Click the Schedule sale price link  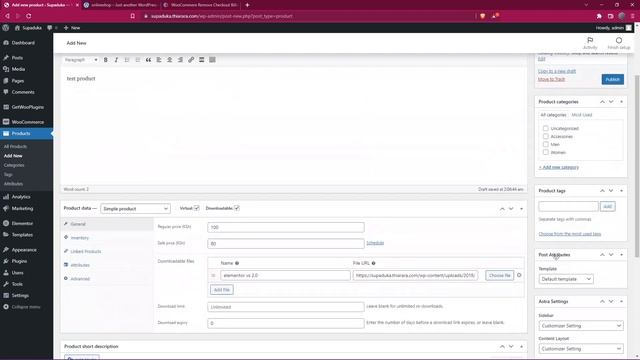375,243
